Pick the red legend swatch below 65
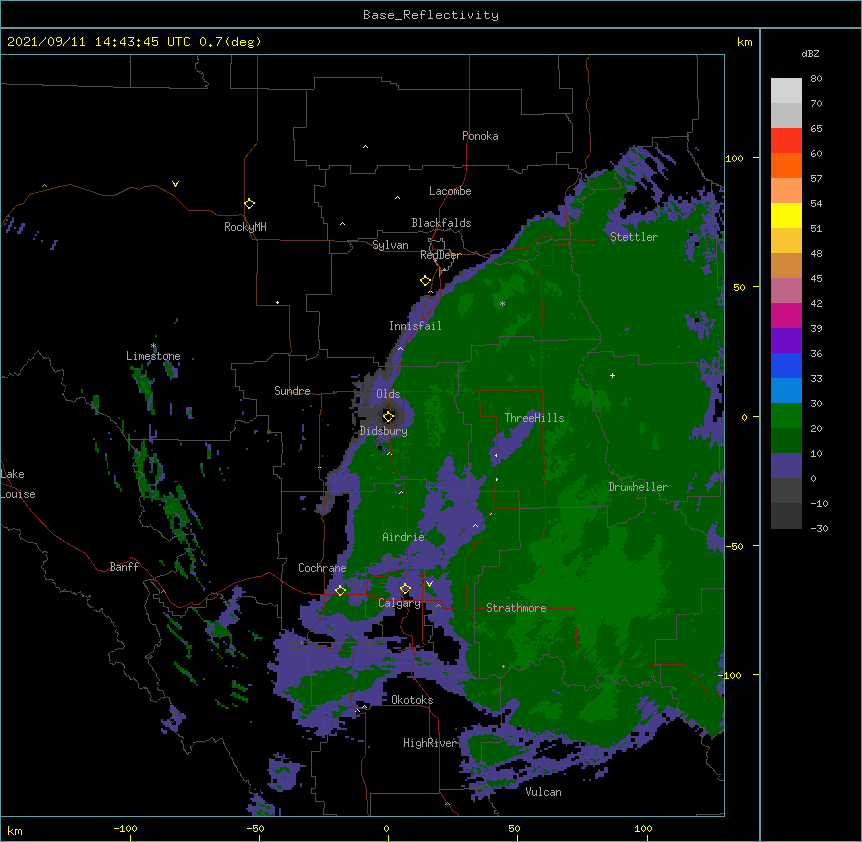The width and height of the screenshot is (862, 842). point(786,140)
